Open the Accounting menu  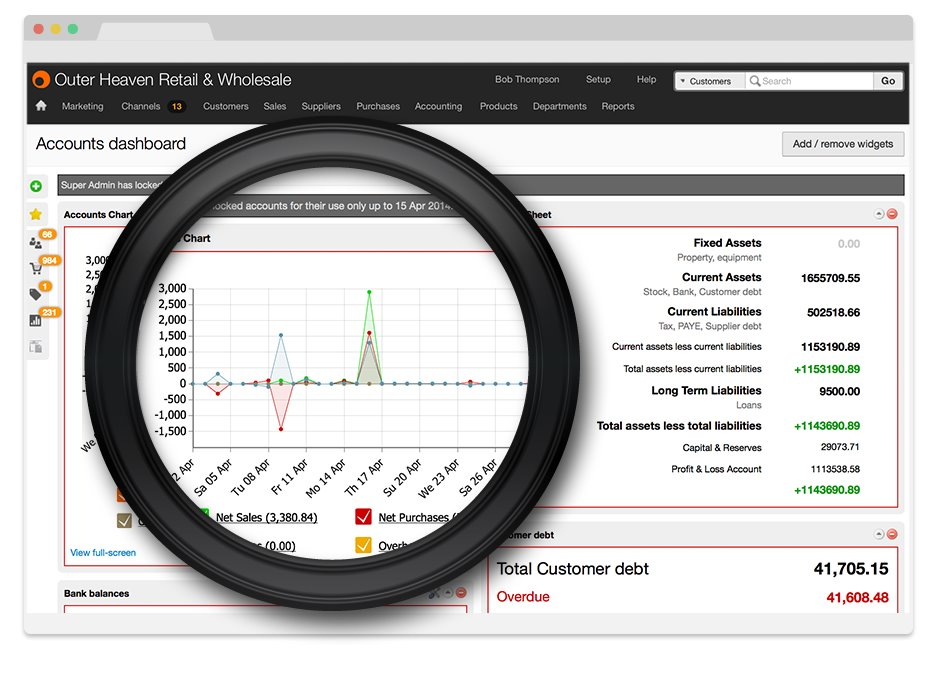[x=438, y=106]
